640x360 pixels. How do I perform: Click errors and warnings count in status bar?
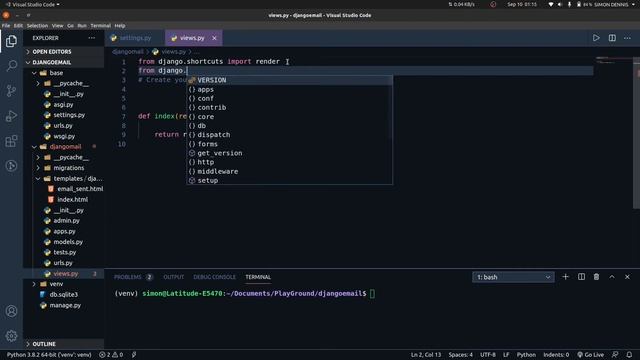111,355
